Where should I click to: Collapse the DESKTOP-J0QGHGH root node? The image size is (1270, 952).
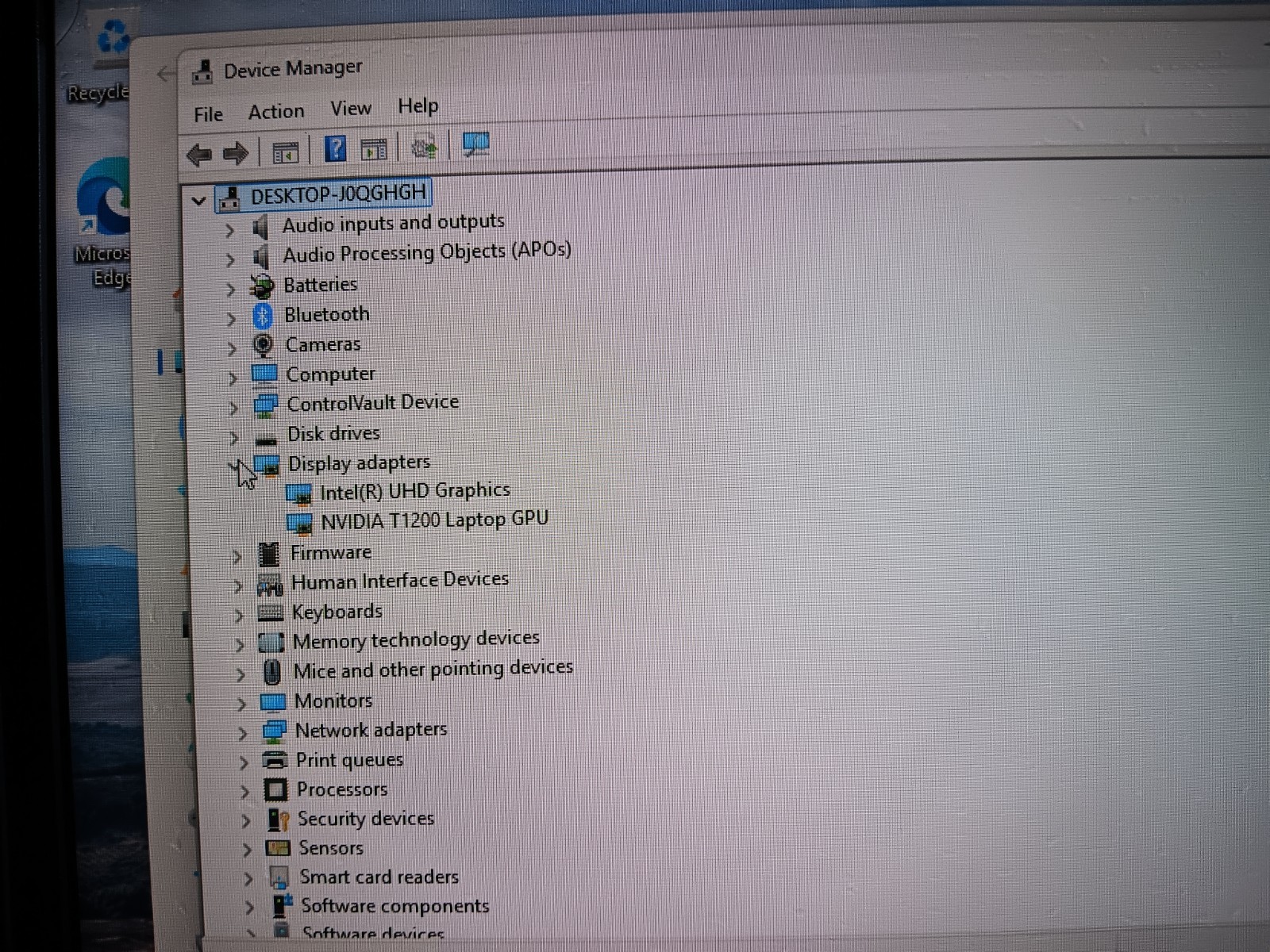coord(199,202)
